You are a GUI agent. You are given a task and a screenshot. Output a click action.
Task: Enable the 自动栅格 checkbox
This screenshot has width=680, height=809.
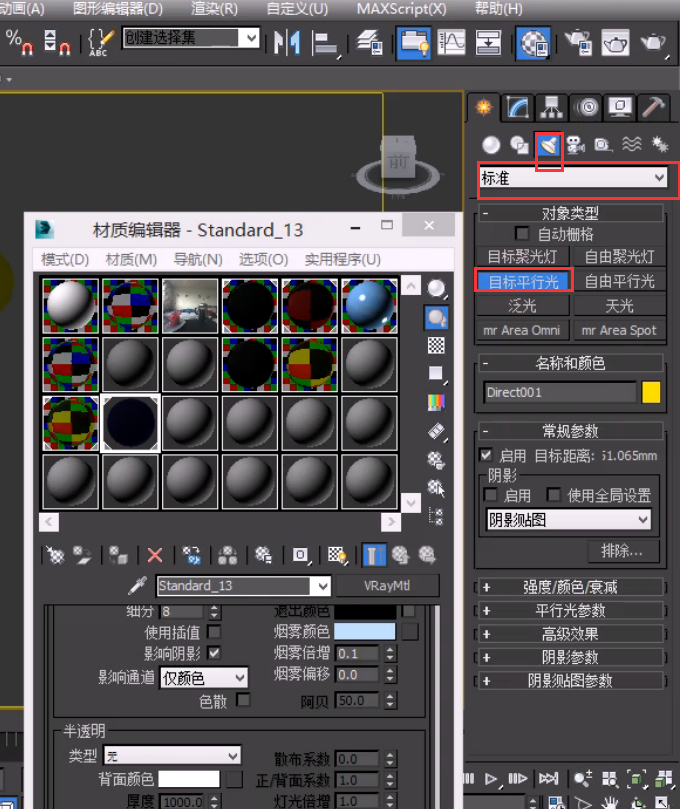[x=522, y=234]
